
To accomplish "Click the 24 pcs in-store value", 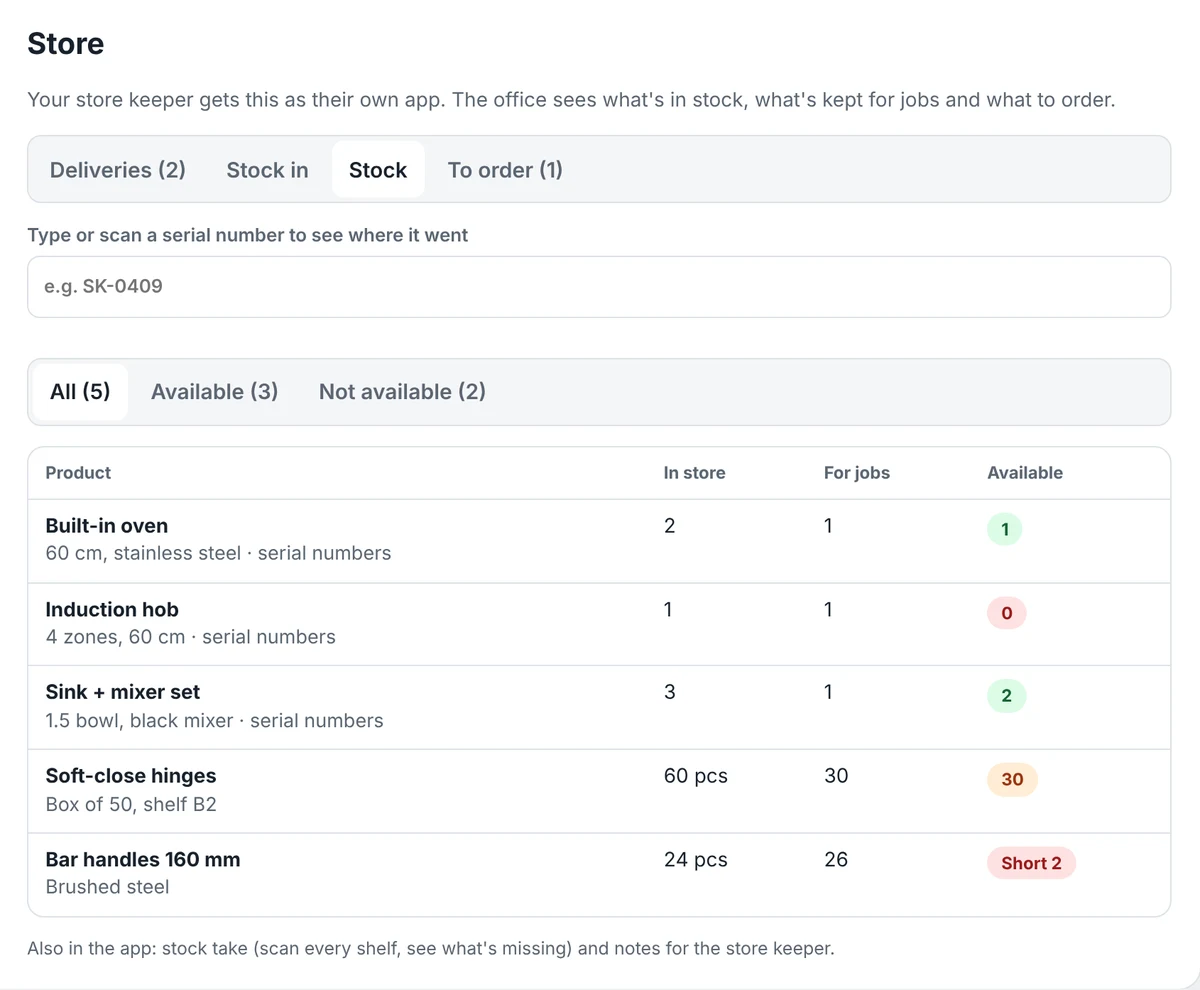I will click(x=696, y=860).
